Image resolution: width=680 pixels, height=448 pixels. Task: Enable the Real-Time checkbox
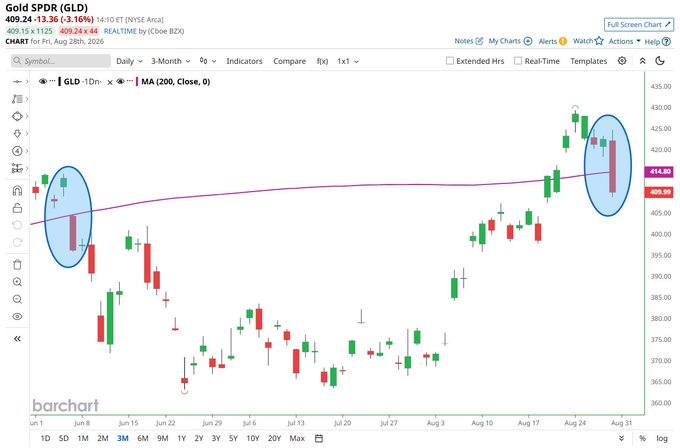[518, 61]
